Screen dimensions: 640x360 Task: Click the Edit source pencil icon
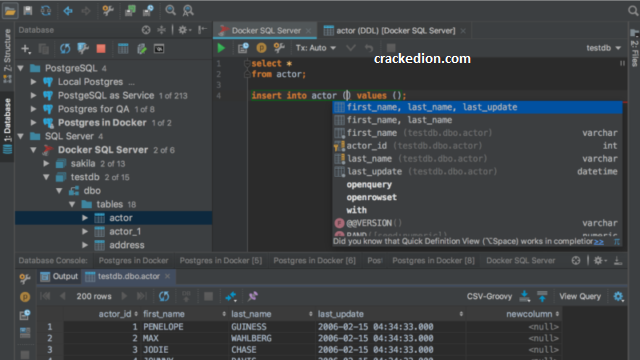click(x=141, y=49)
